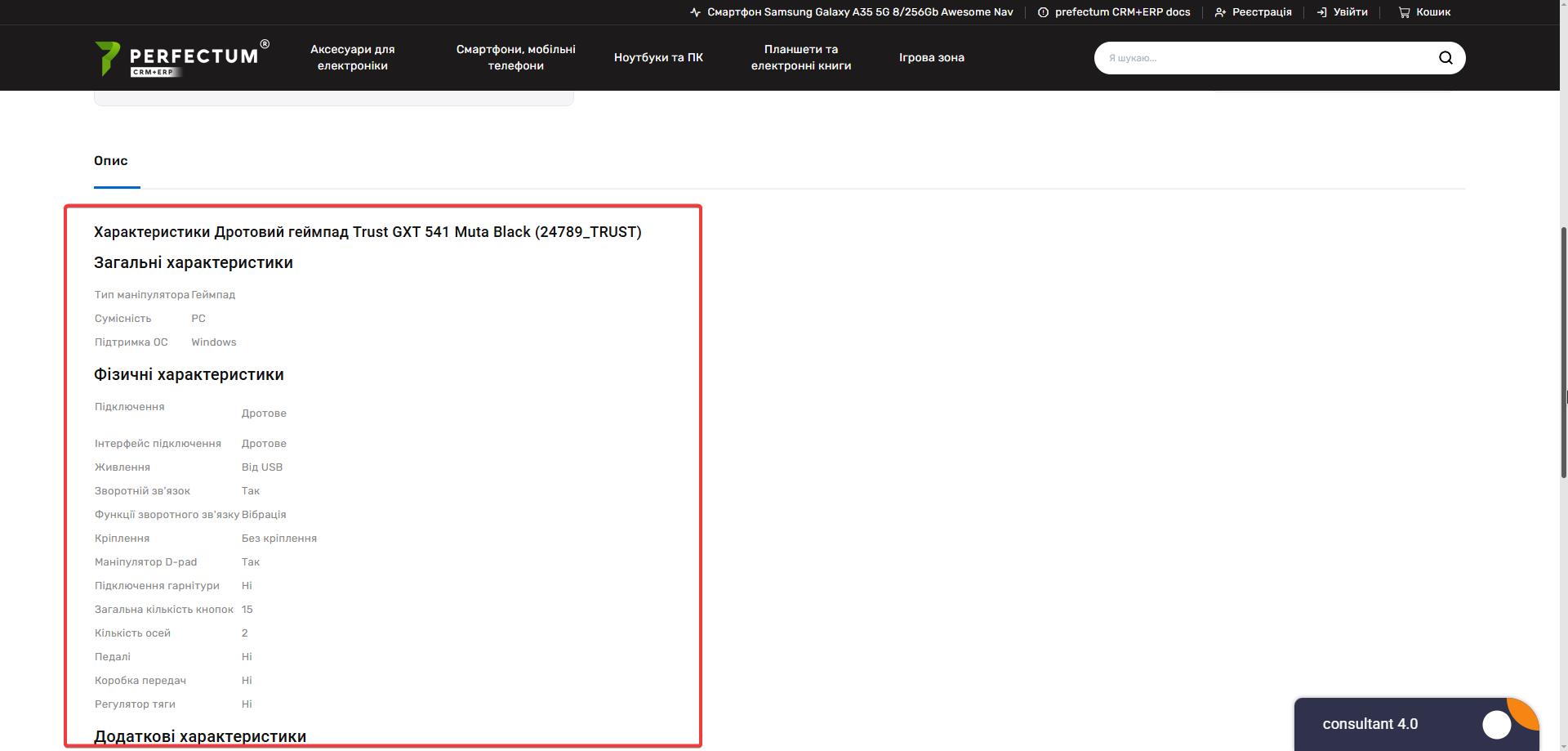Click the page vertical scrollbar thumb
This screenshot has width=1568, height=751.
click(1563, 351)
